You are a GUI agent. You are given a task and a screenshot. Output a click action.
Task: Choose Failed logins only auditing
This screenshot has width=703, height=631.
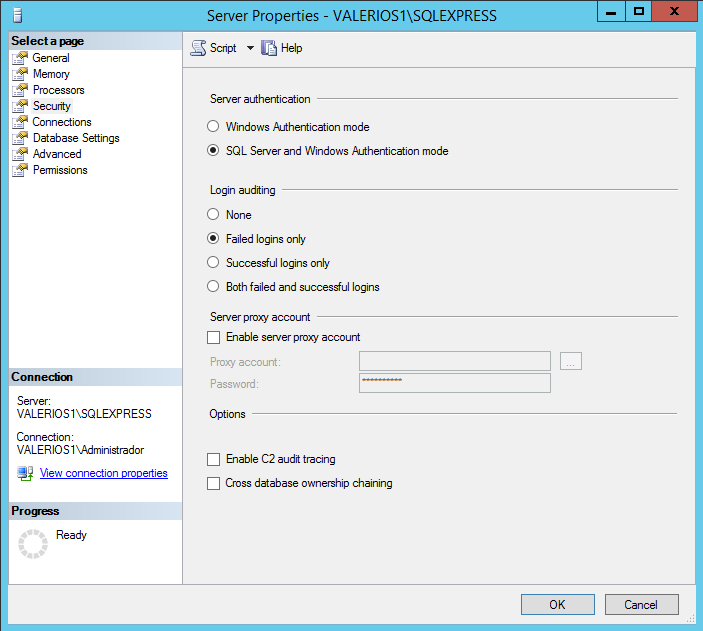pyautogui.click(x=213, y=238)
